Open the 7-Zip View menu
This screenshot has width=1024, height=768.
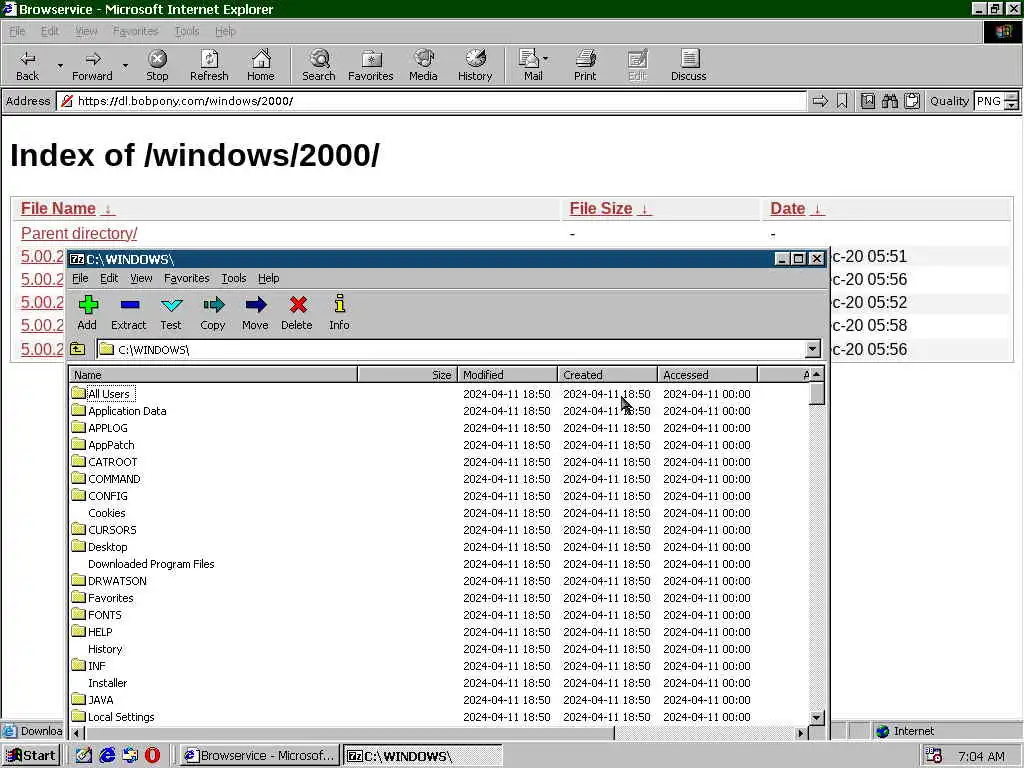(x=141, y=278)
